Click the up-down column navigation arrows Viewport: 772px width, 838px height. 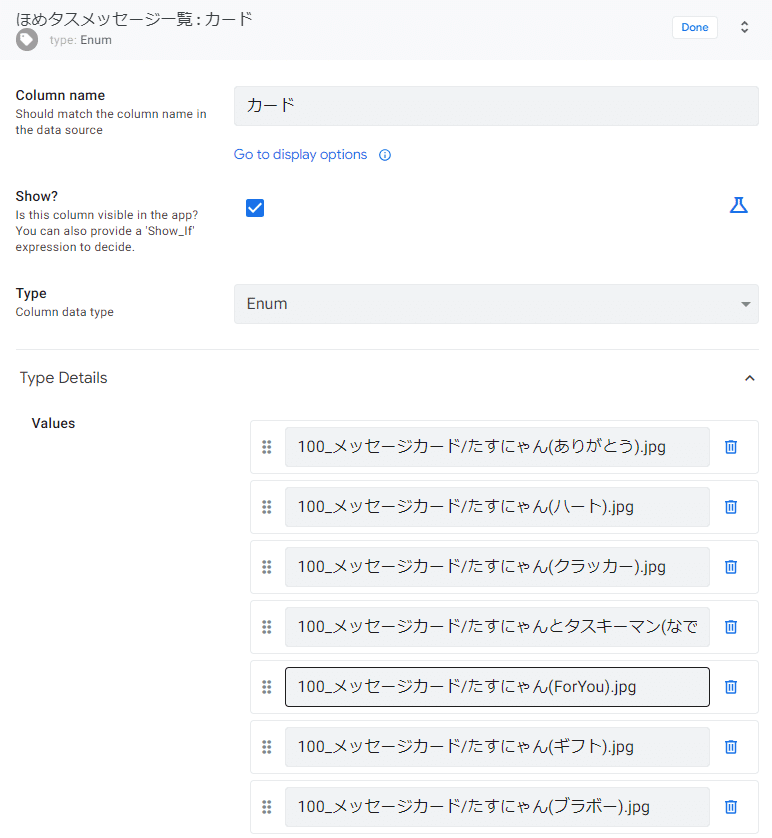pos(744,27)
